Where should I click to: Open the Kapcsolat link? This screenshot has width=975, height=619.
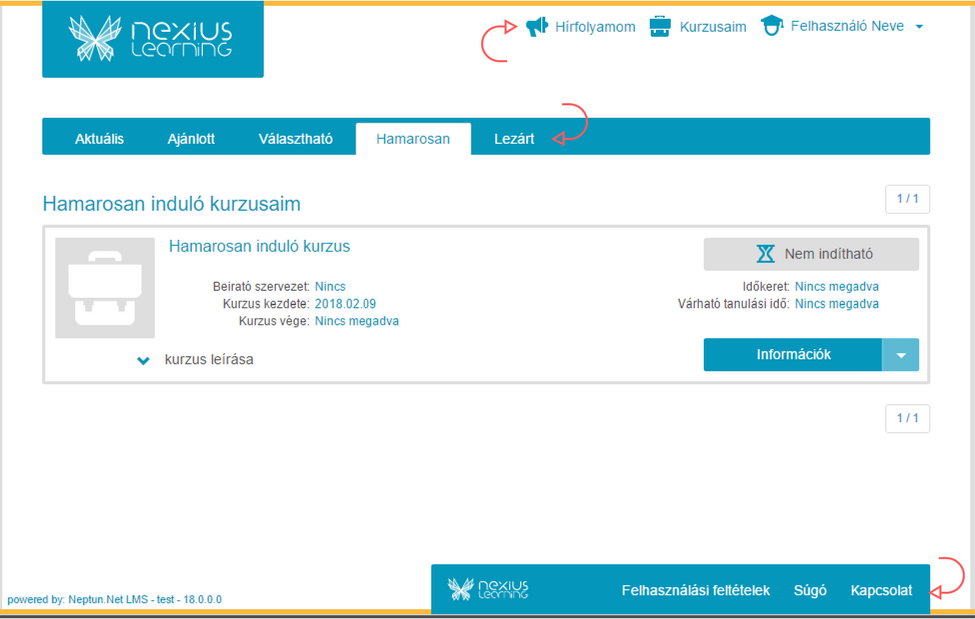tap(881, 590)
